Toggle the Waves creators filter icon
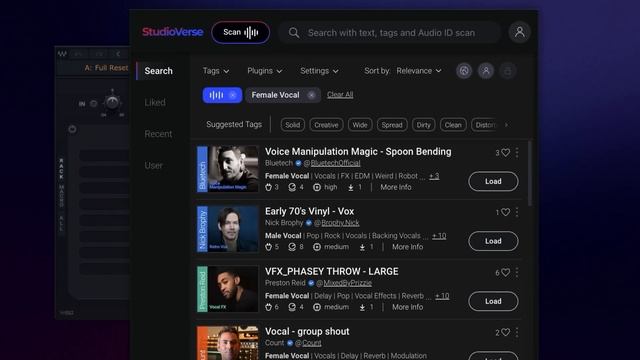The image size is (640, 360). point(464,71)
